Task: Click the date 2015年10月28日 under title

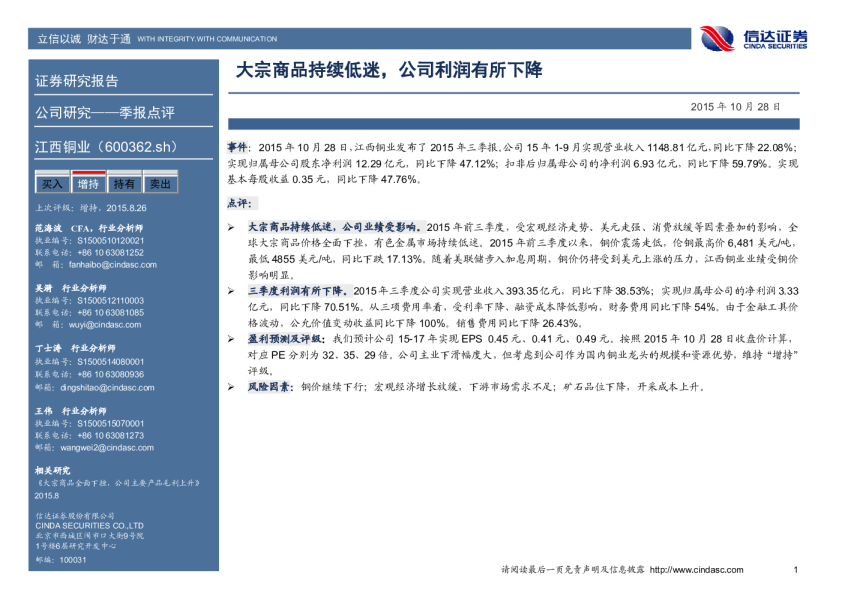Action: (735, 105)
